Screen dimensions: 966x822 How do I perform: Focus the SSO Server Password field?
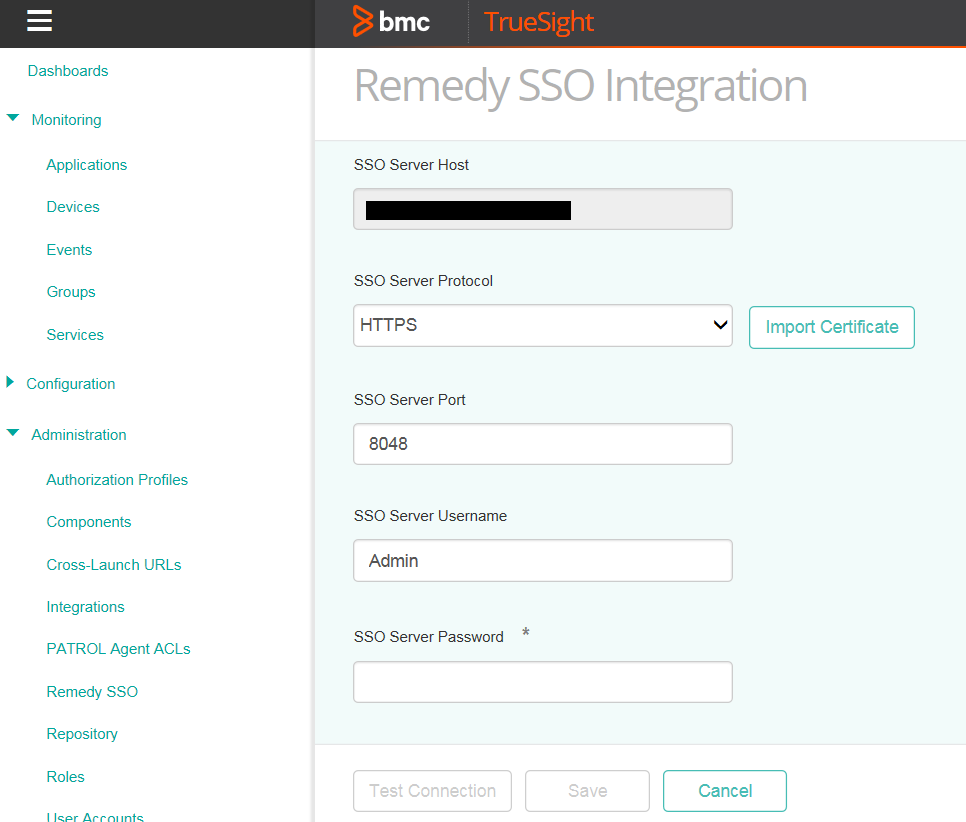point(542,682)
